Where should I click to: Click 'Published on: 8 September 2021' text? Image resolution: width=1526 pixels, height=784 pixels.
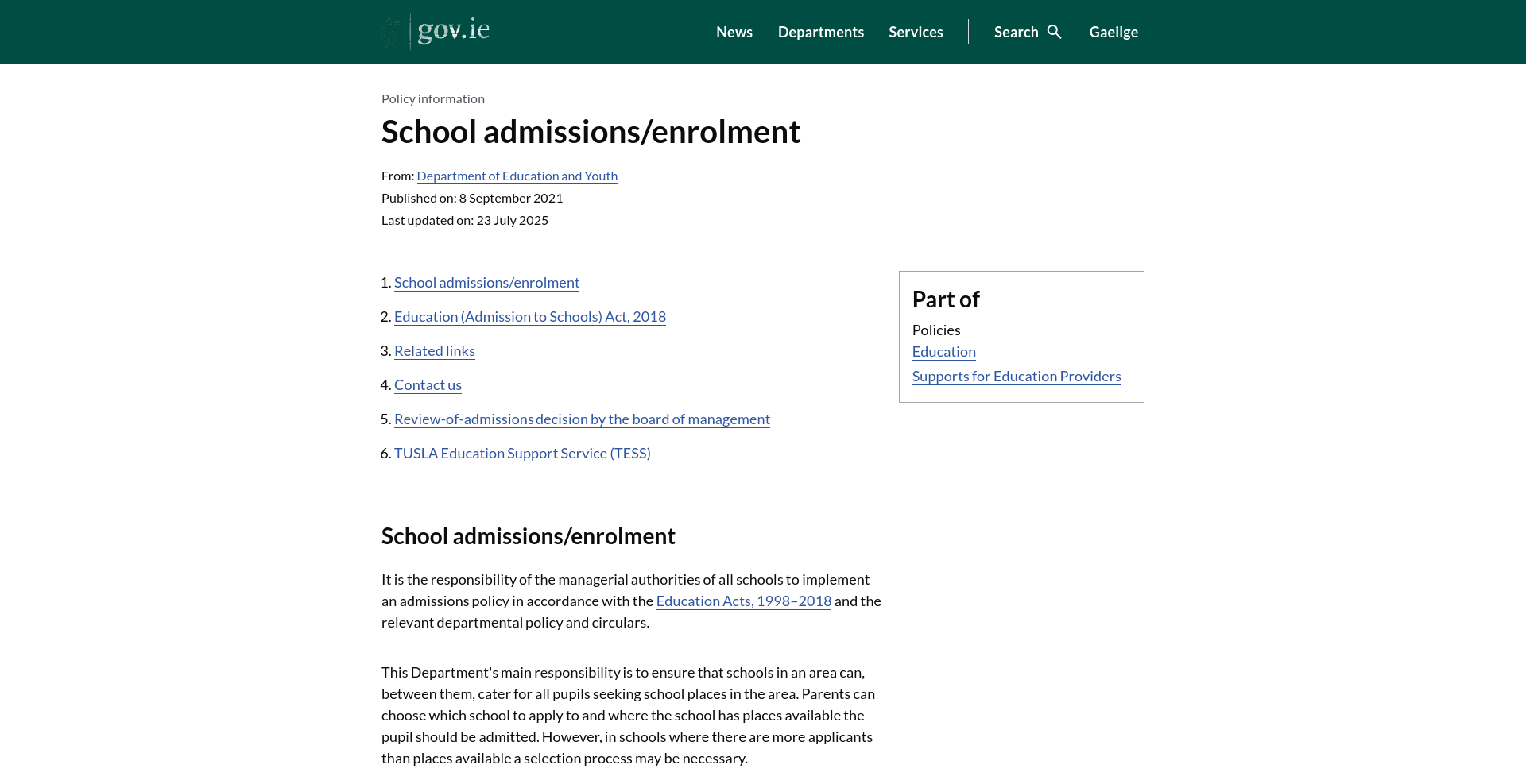pos(472,198)
